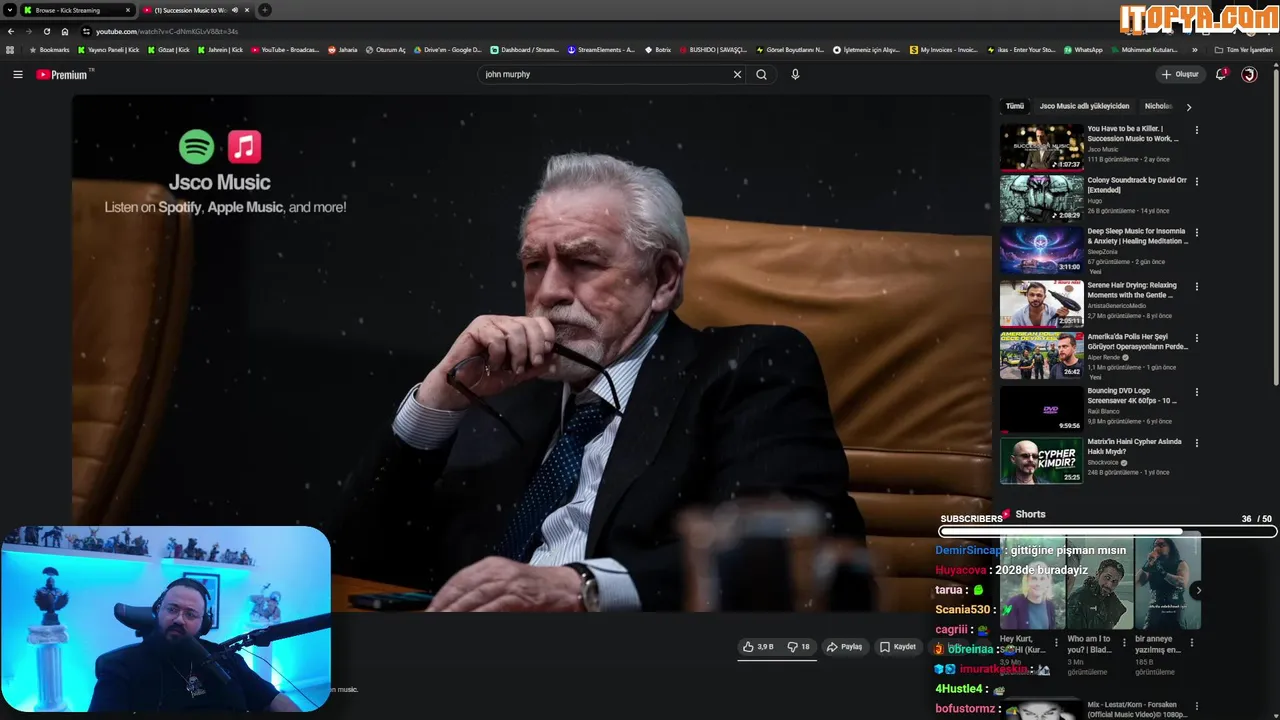Close the Browse - Kick Streaming tab

[128, 10]
